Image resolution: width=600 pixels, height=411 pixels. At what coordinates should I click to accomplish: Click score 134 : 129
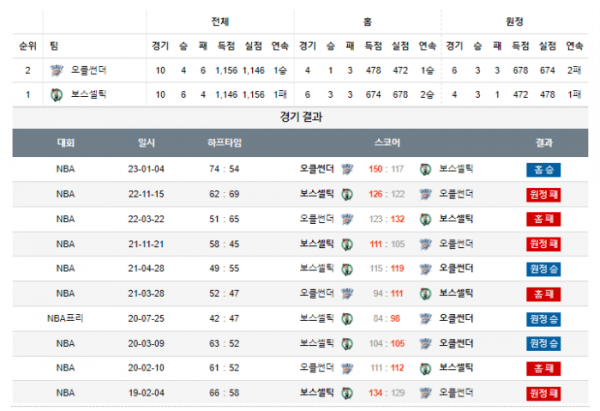point(386,393)
